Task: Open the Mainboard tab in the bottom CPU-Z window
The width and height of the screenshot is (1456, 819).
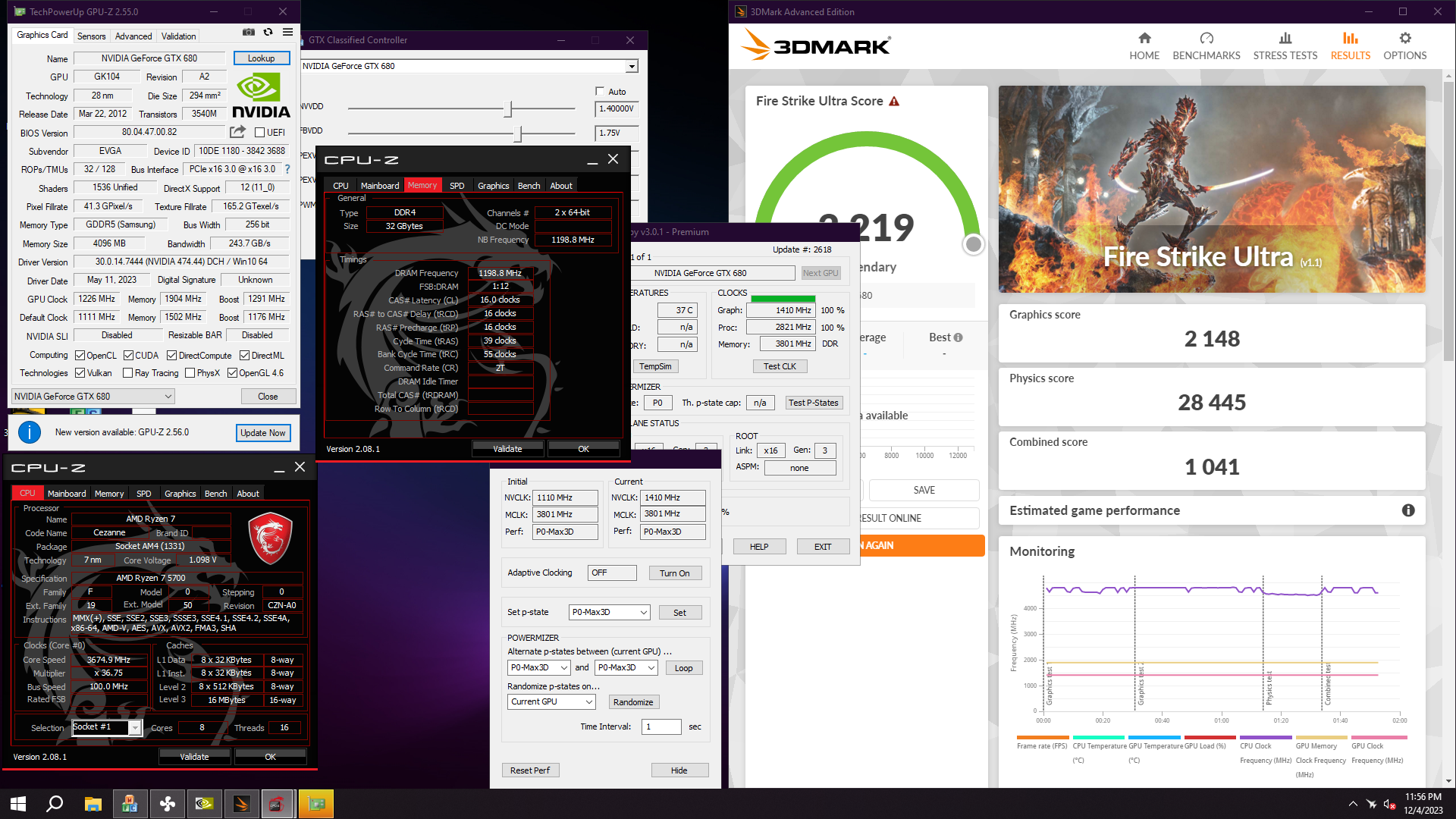Action: point(67,494)
